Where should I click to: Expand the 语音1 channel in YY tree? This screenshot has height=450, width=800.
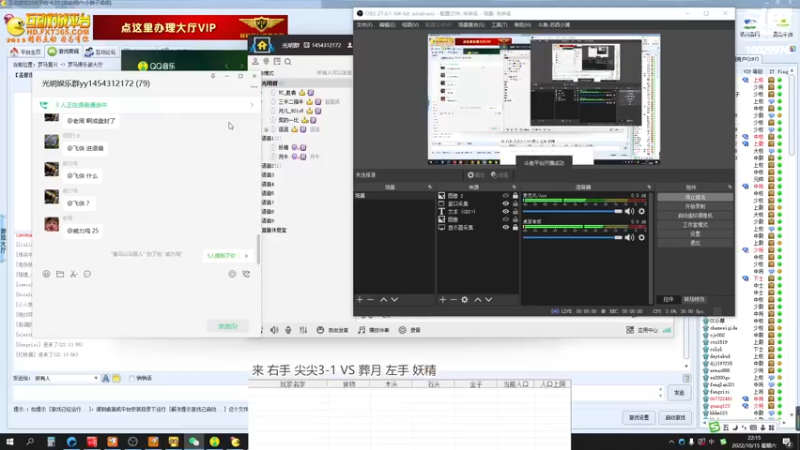point(271,138)
